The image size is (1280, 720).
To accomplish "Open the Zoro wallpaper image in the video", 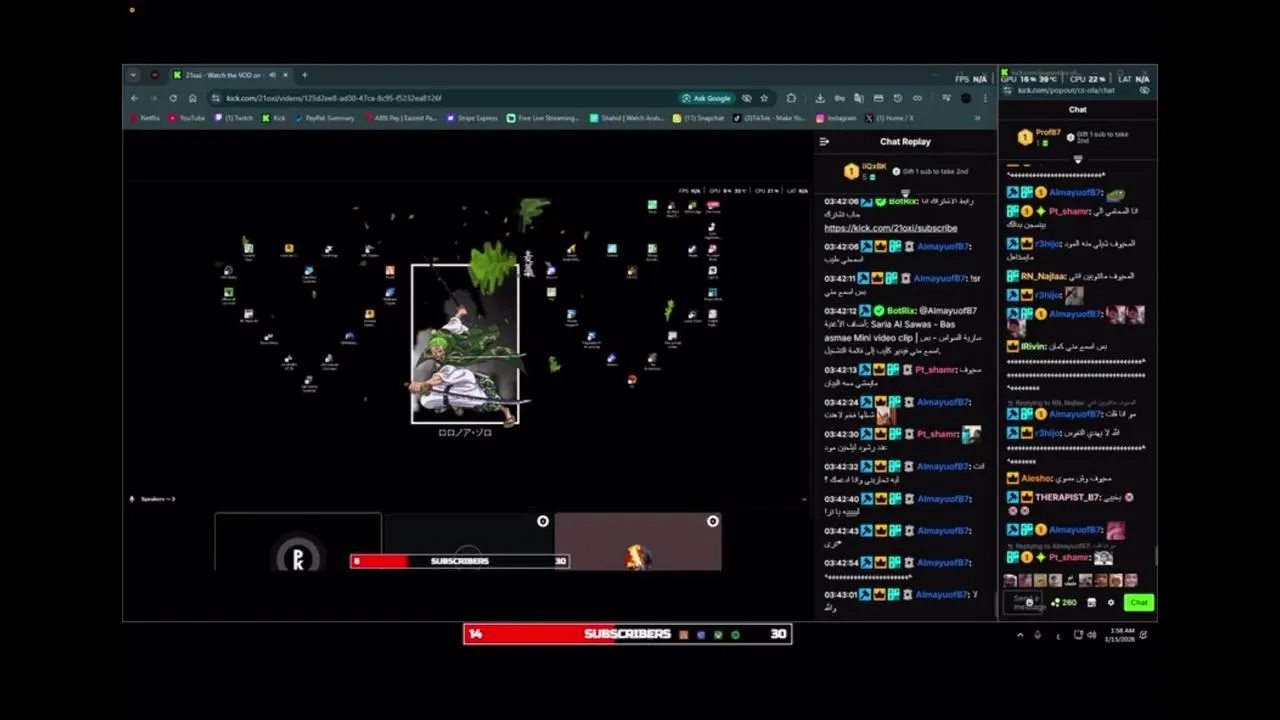I will coord(465,344).
